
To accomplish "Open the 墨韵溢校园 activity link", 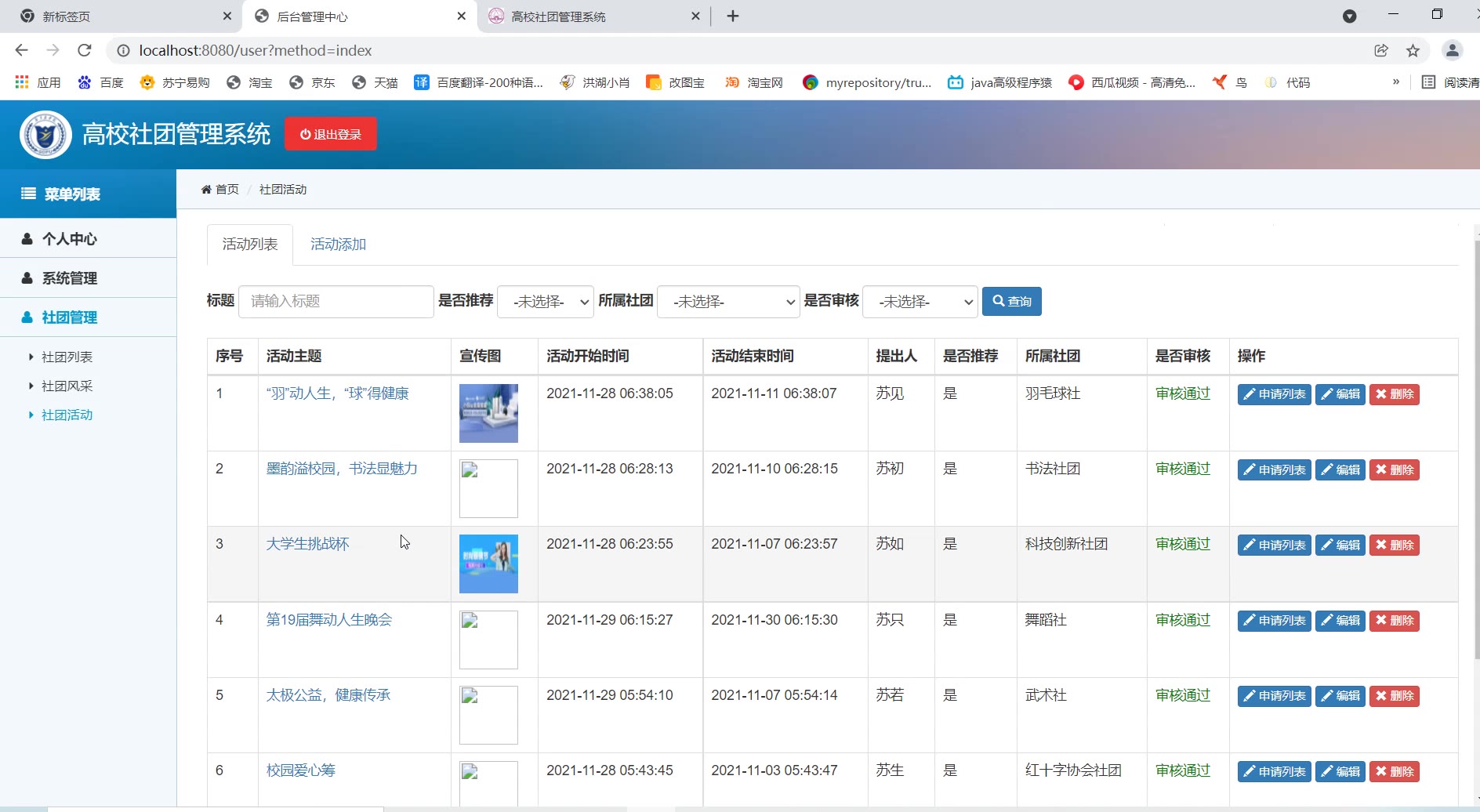I will coord(342,469).
